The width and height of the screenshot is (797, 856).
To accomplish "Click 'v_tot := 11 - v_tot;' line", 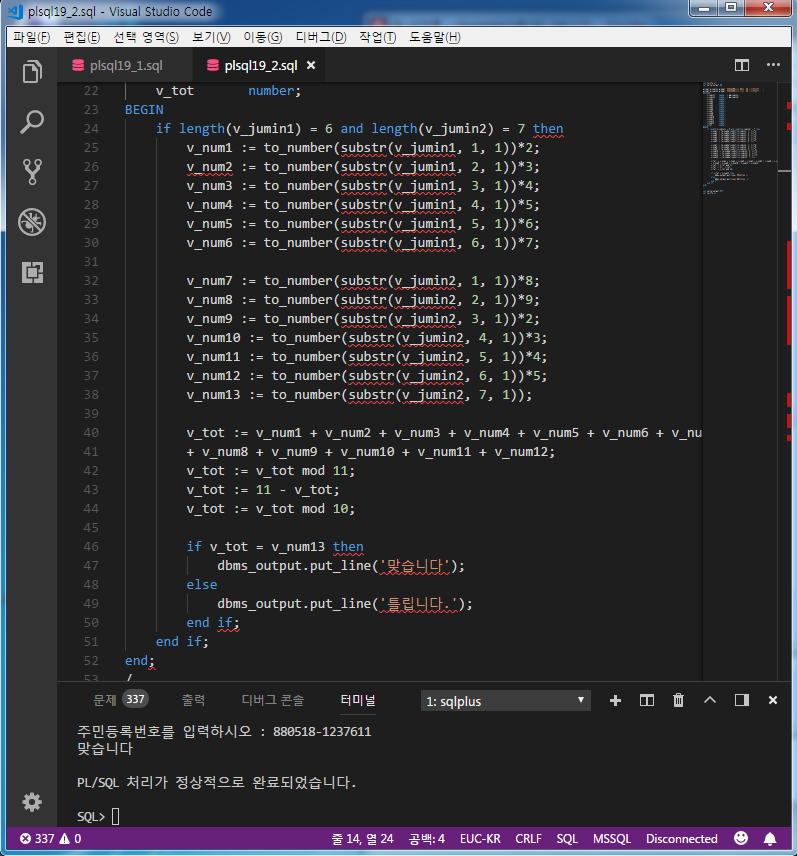I will click(263, 490).
